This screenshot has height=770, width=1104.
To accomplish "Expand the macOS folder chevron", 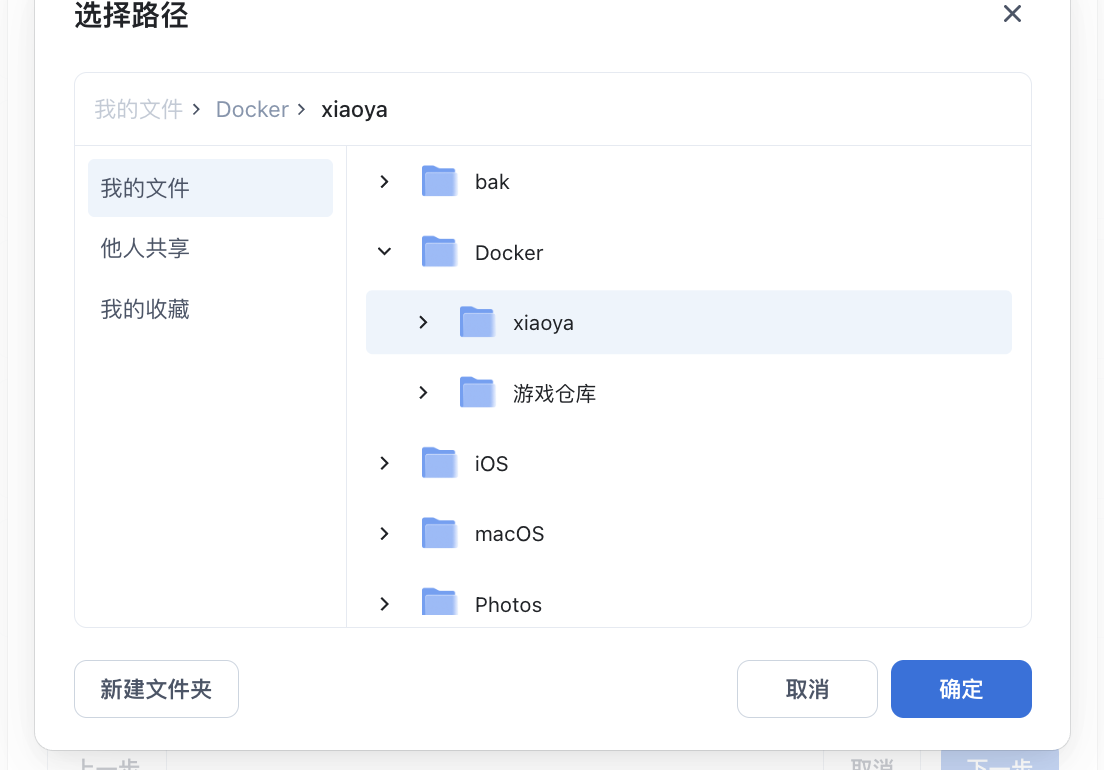I will coord(385,534).
